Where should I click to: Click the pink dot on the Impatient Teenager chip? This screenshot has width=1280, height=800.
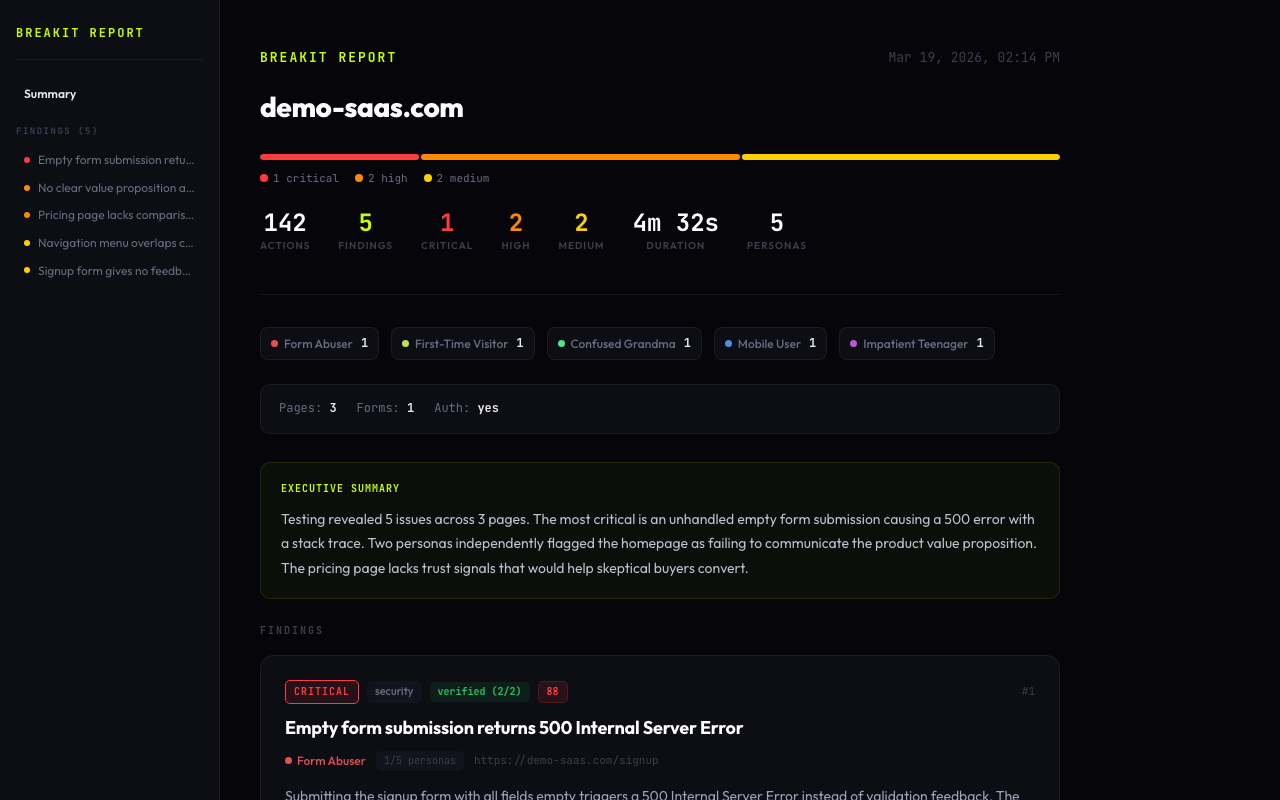point(852,343)
